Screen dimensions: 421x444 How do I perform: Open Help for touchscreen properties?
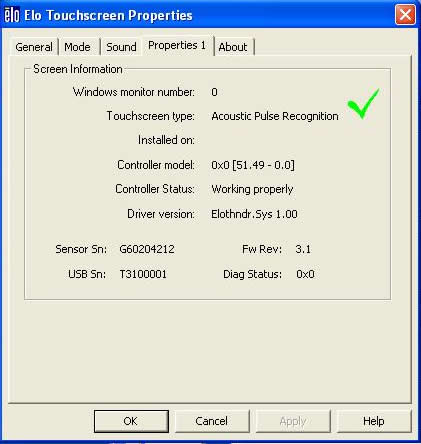[374, 421]
